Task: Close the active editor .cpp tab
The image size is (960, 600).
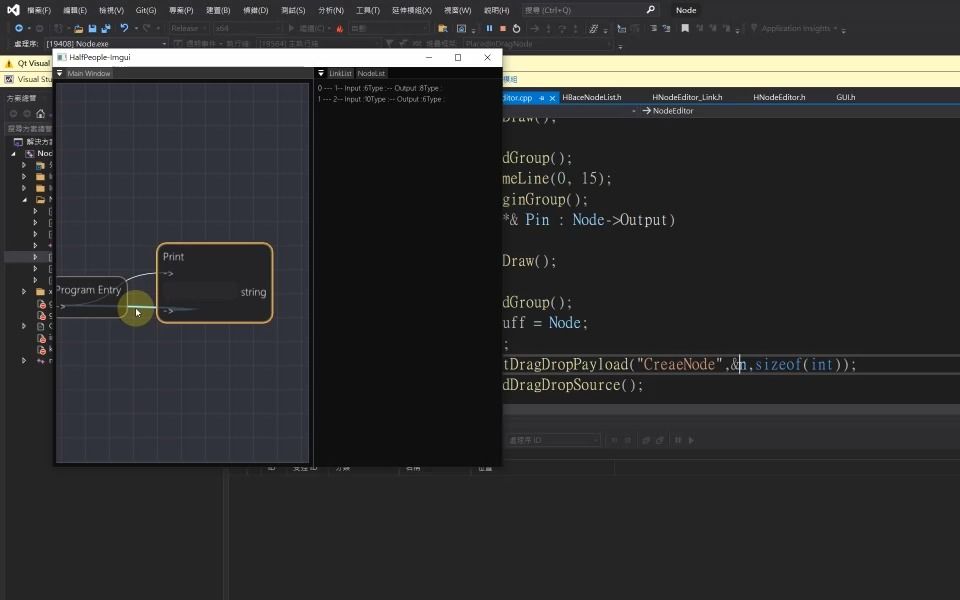Action: pyautogui.click(x=554, y=97)
